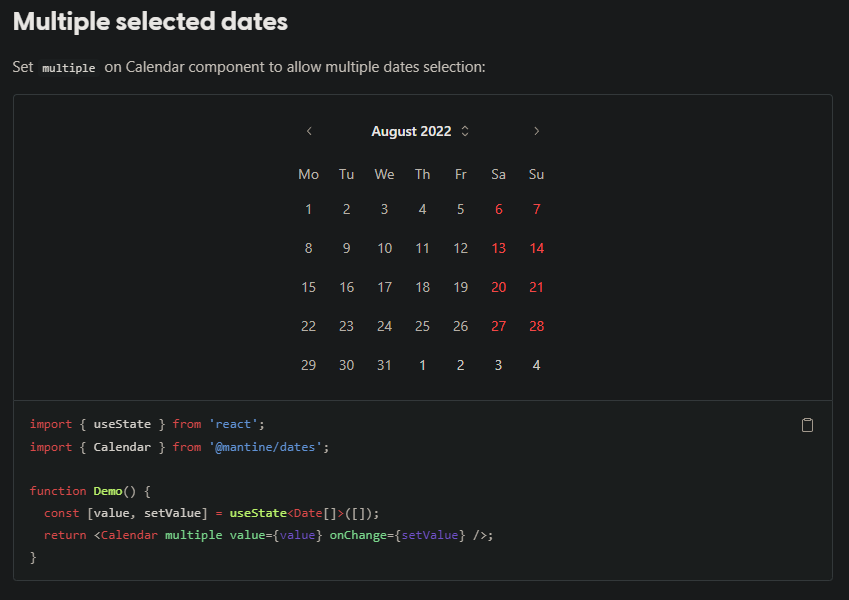Screen dimensions: 849x600
Task: Choose Sunday the 14th
Action: coord(537,248)
